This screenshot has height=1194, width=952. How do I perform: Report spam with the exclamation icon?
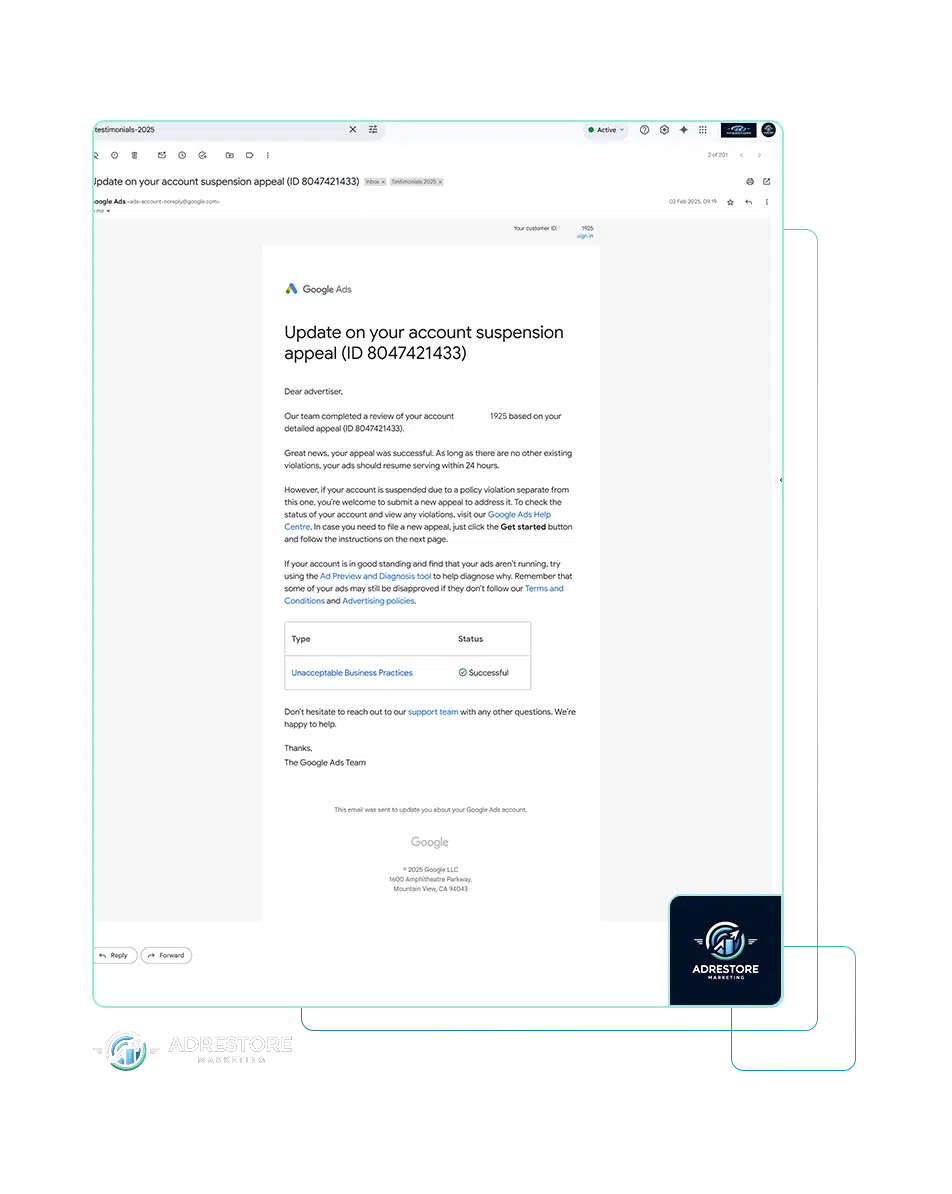tap(114, 155)
